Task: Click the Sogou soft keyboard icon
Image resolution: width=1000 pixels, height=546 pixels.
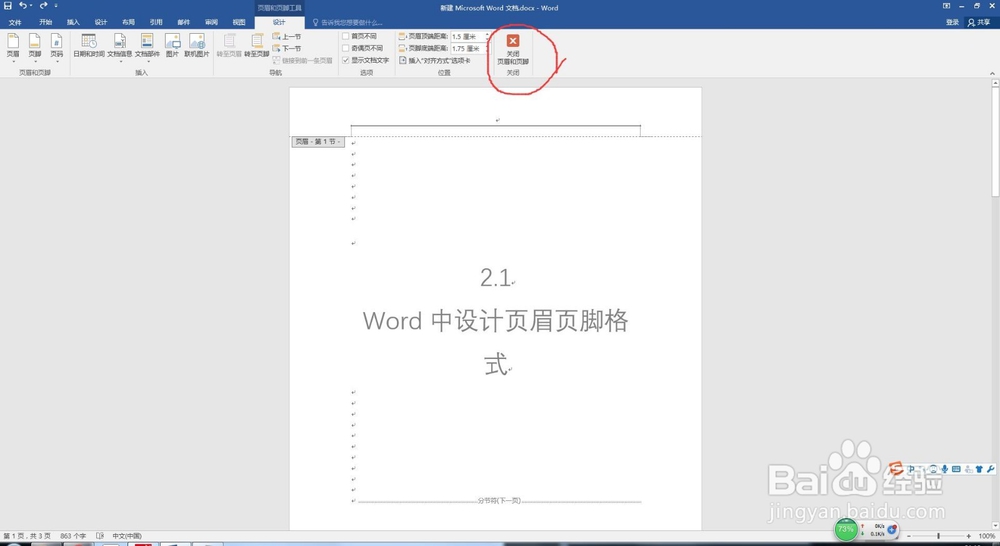Action: click(x=956, y=469)
